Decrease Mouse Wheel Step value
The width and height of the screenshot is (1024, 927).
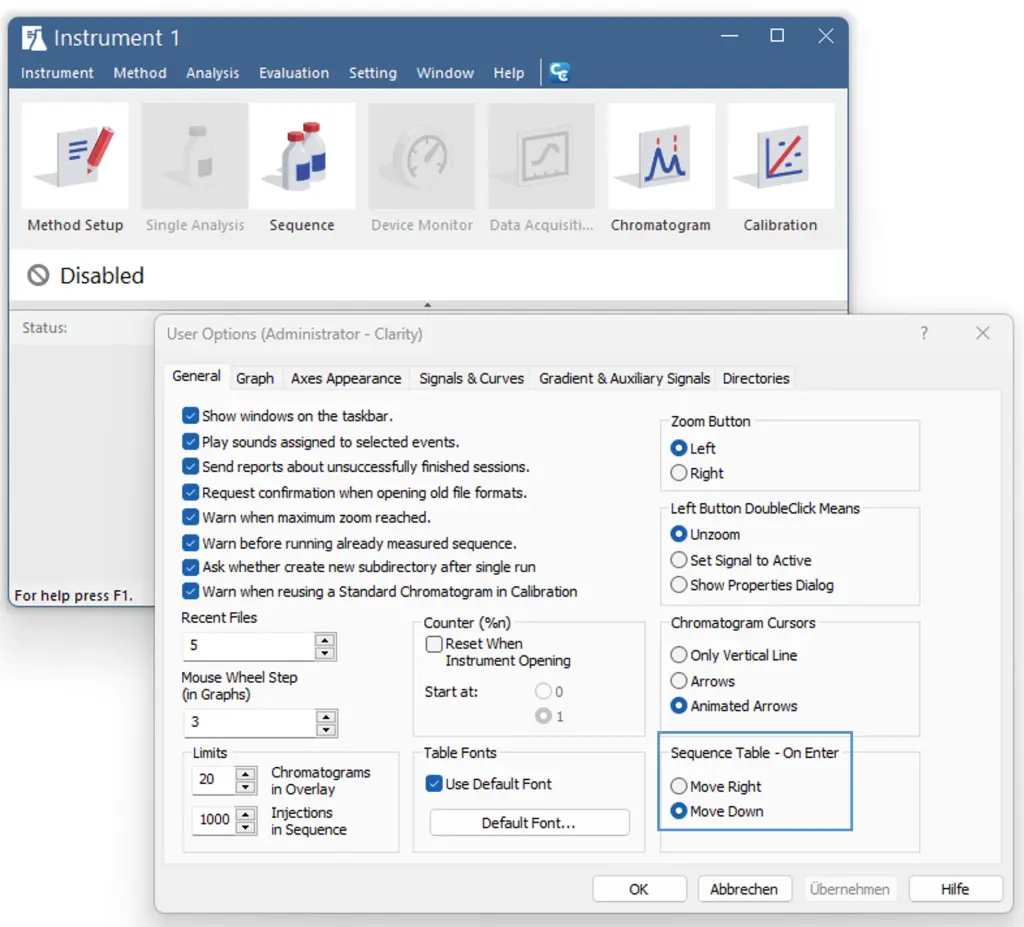326,729
